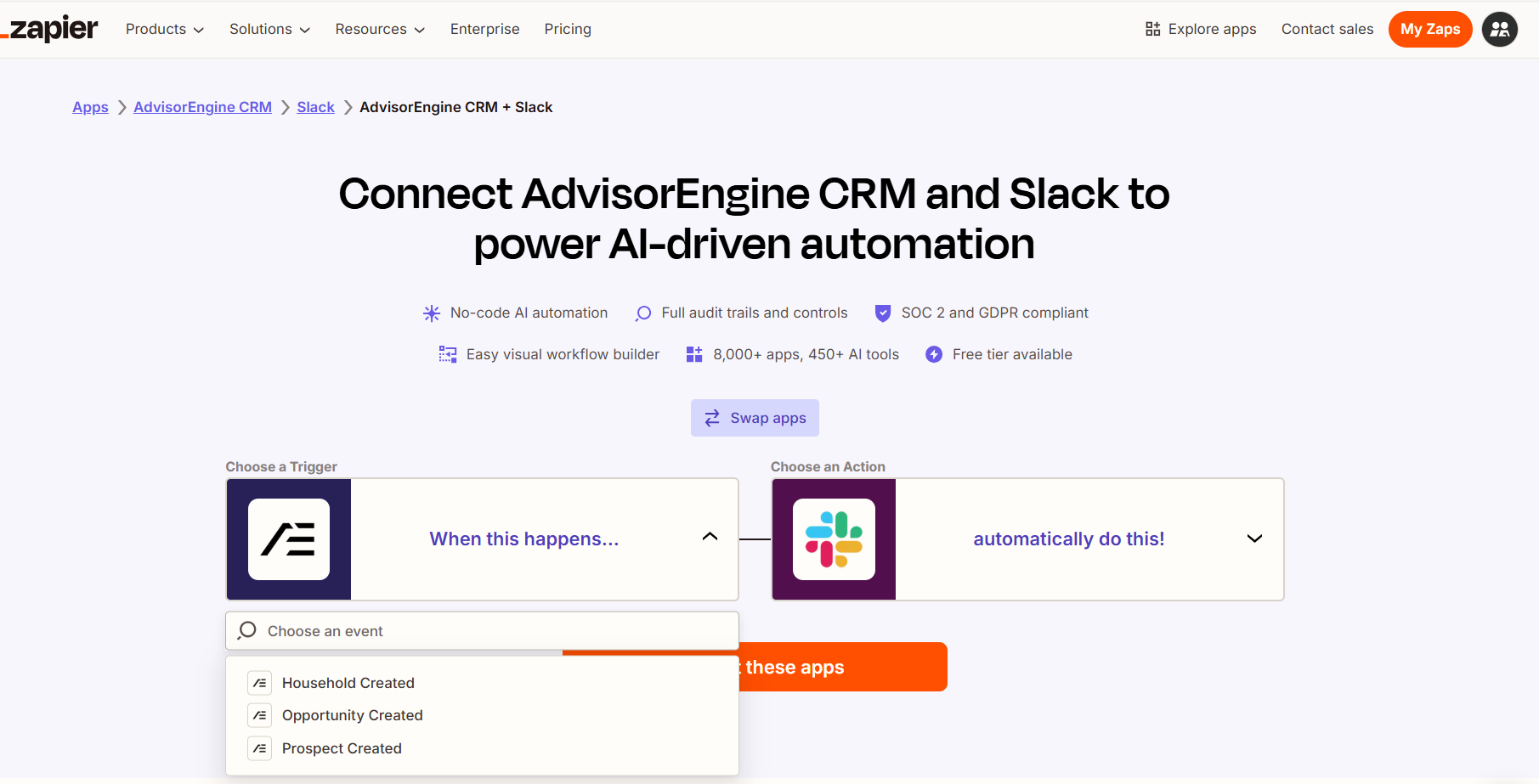
Task: Open the Solutions navigation menu
Action: point(269,30)
